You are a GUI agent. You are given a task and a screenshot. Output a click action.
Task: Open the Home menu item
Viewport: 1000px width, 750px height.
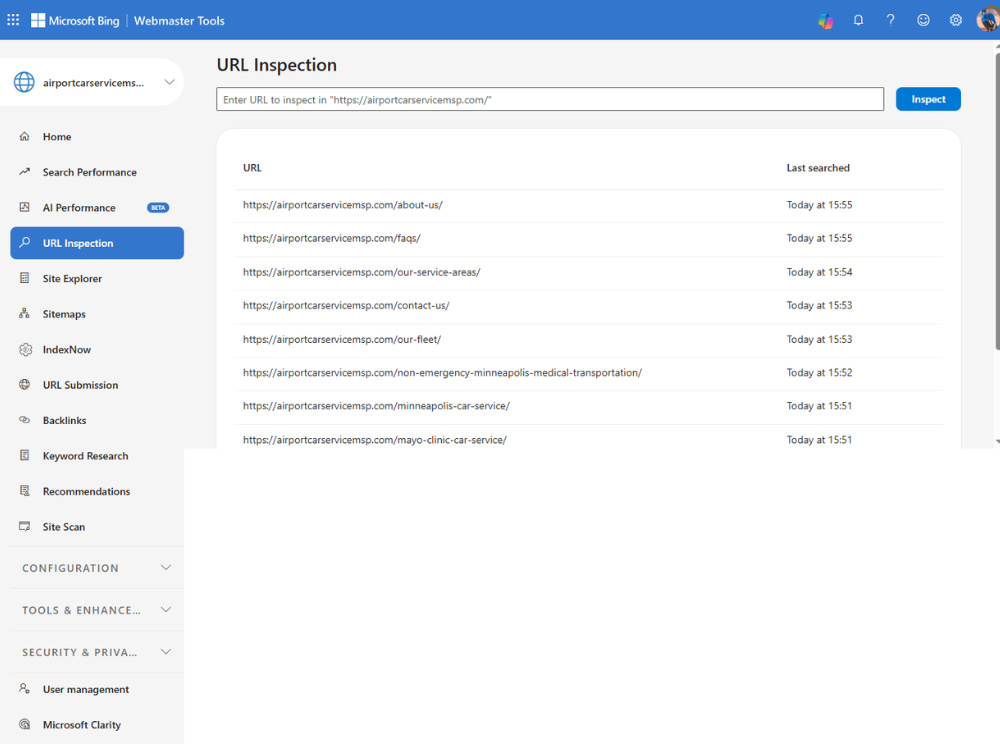[97, 136]
